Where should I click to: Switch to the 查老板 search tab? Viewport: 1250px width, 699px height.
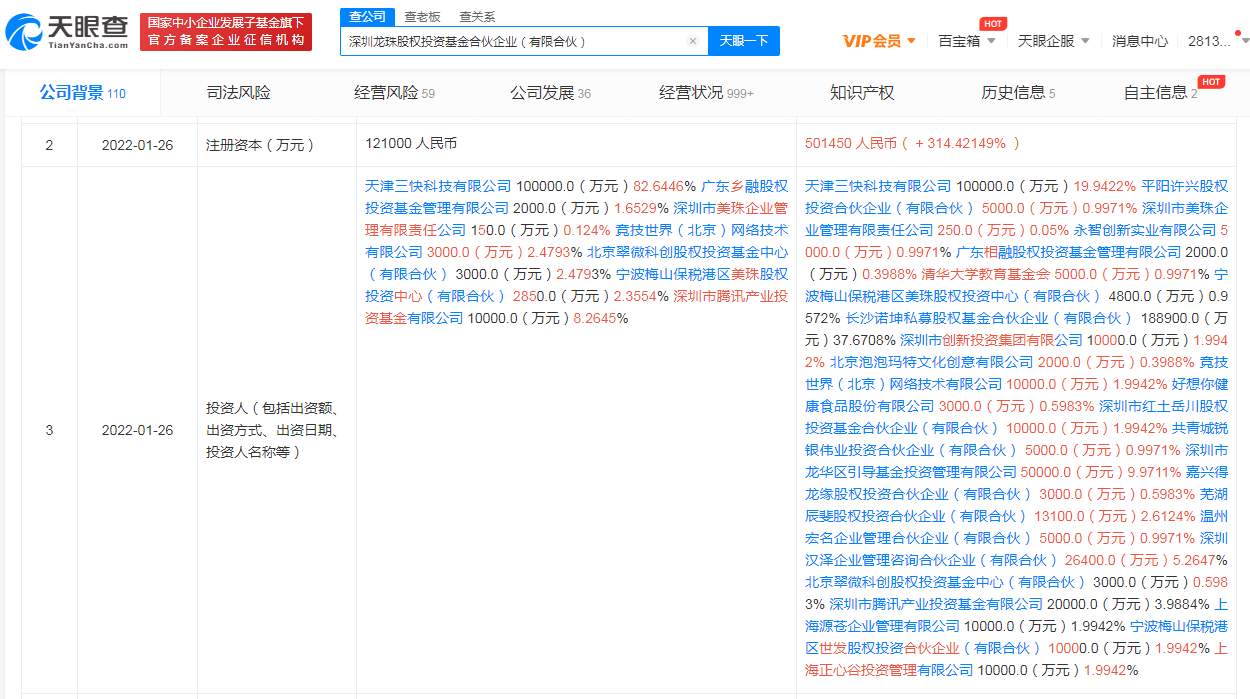point(422,16)
